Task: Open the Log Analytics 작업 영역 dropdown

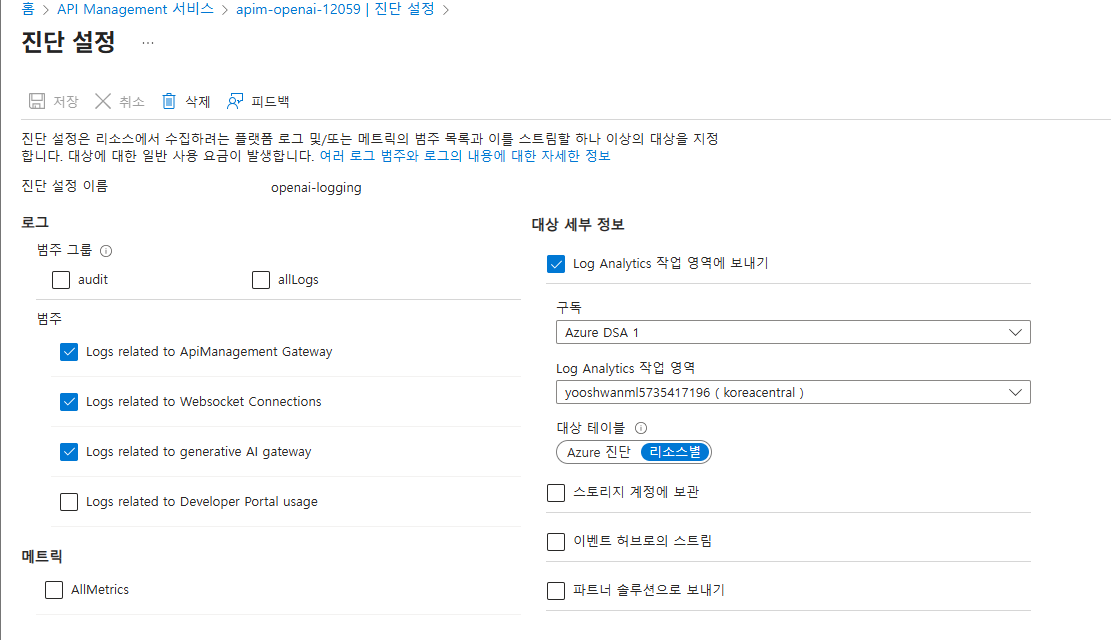Action: click(793, 392)
